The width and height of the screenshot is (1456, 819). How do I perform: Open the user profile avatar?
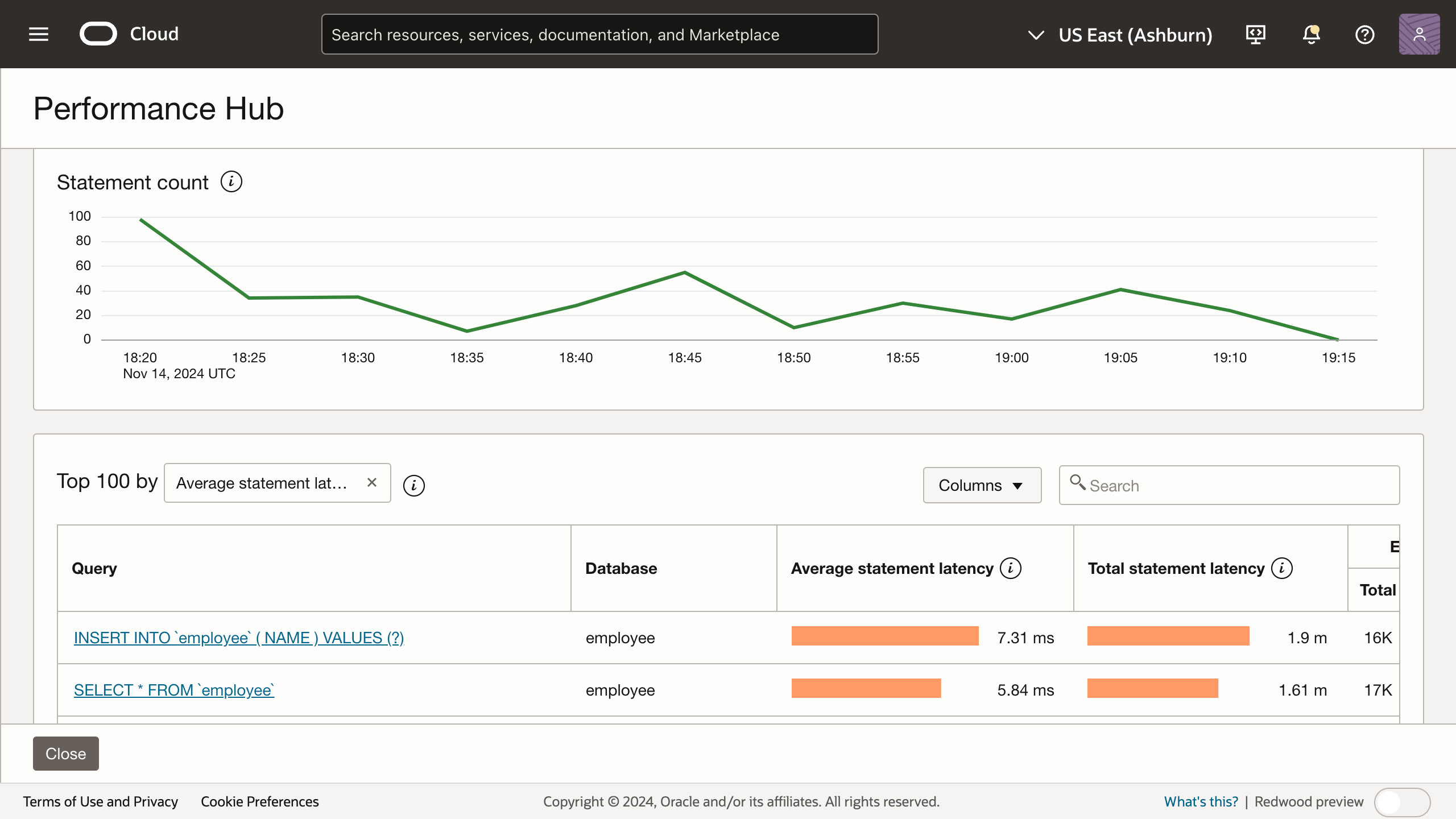(1419, 34)
